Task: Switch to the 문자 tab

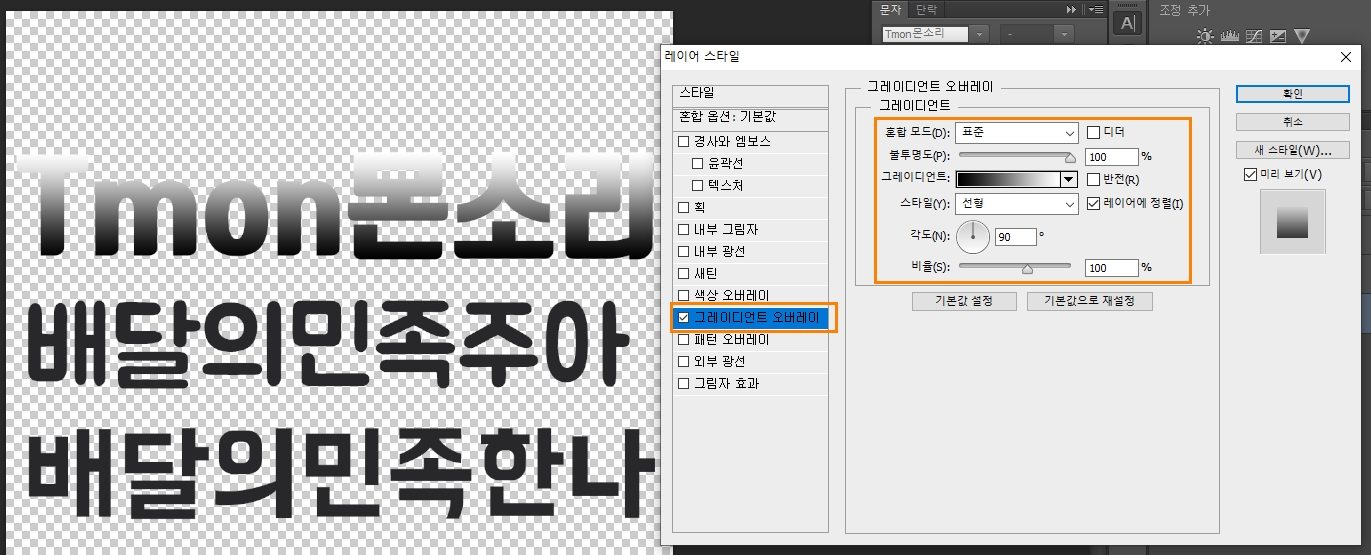Action: tap(890, 9)
